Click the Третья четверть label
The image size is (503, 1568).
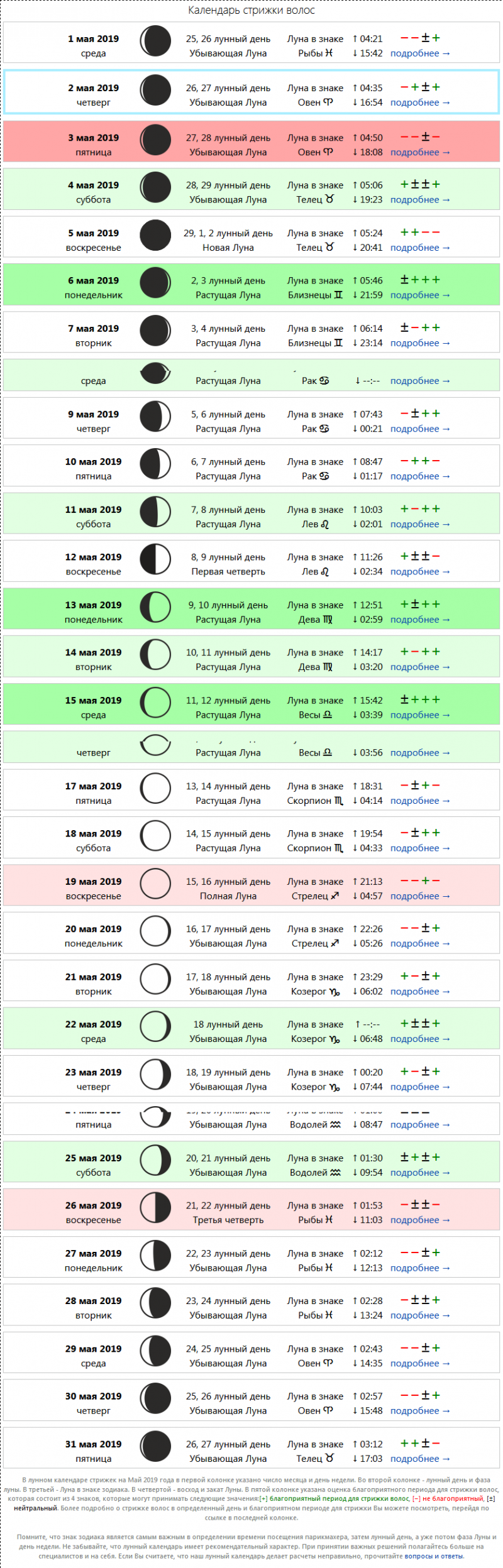pyautogui.click(x=228, y=1220)
